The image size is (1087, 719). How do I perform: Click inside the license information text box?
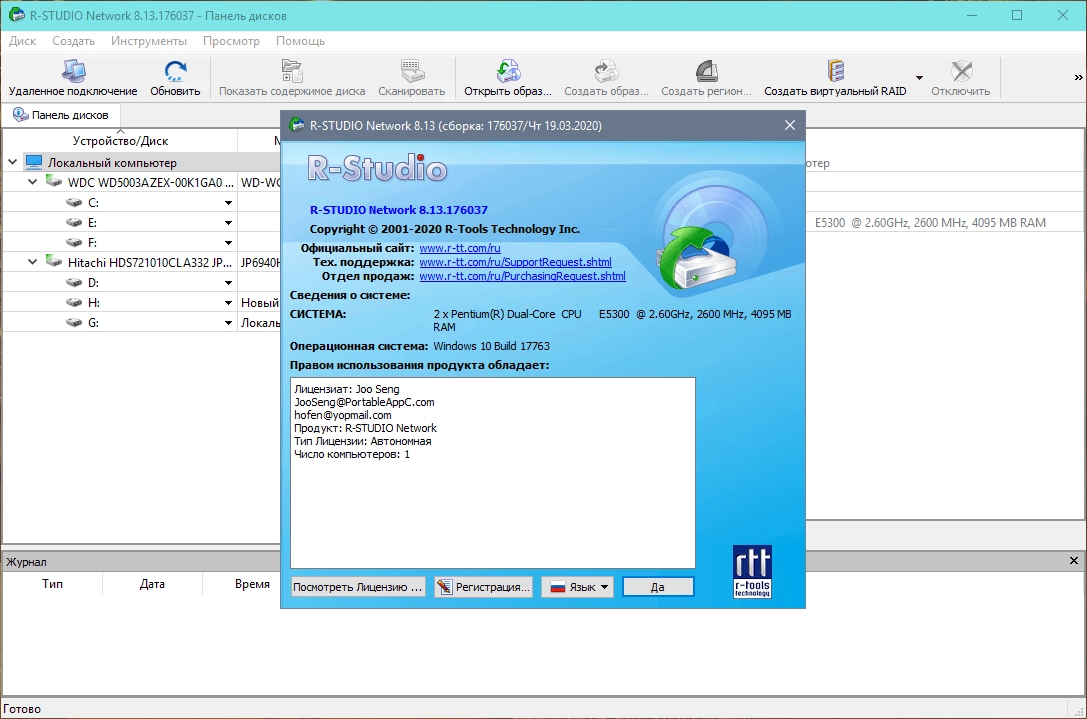tap(493, 473)
